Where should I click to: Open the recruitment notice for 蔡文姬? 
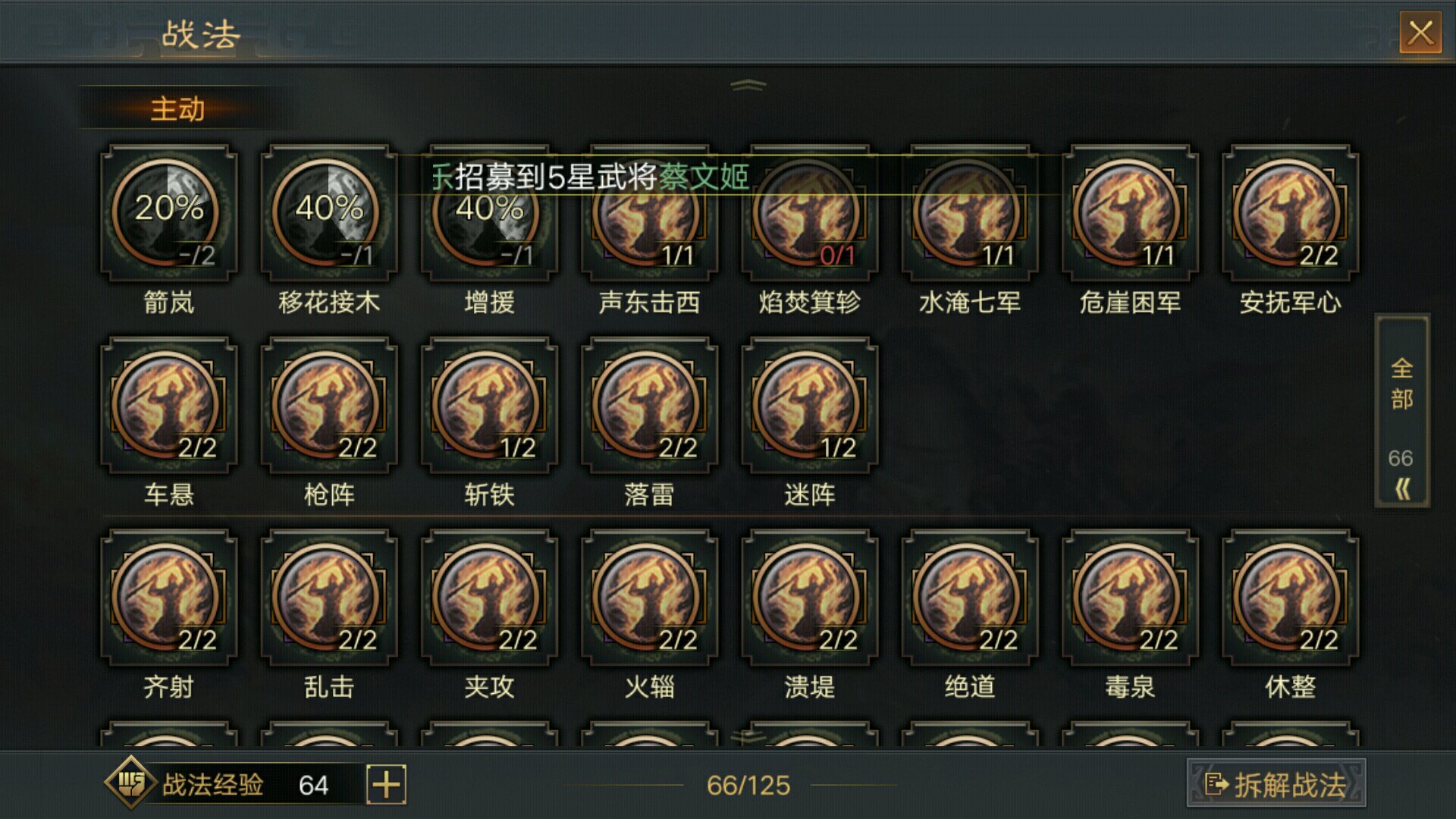pos(591,177)
